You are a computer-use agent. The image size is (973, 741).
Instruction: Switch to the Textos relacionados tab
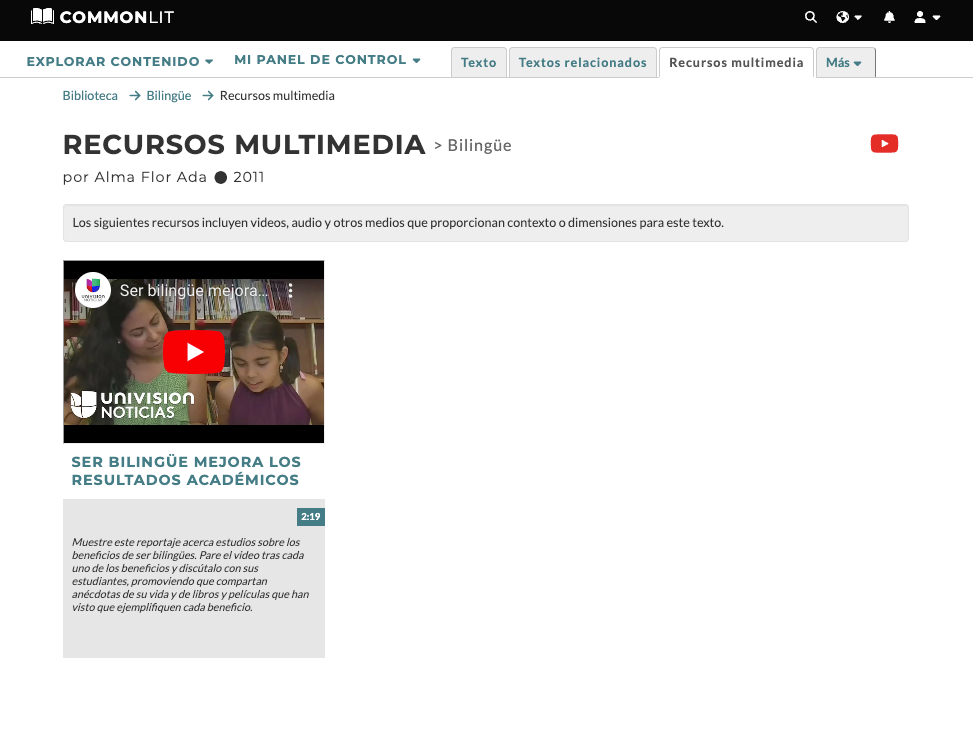583,62
